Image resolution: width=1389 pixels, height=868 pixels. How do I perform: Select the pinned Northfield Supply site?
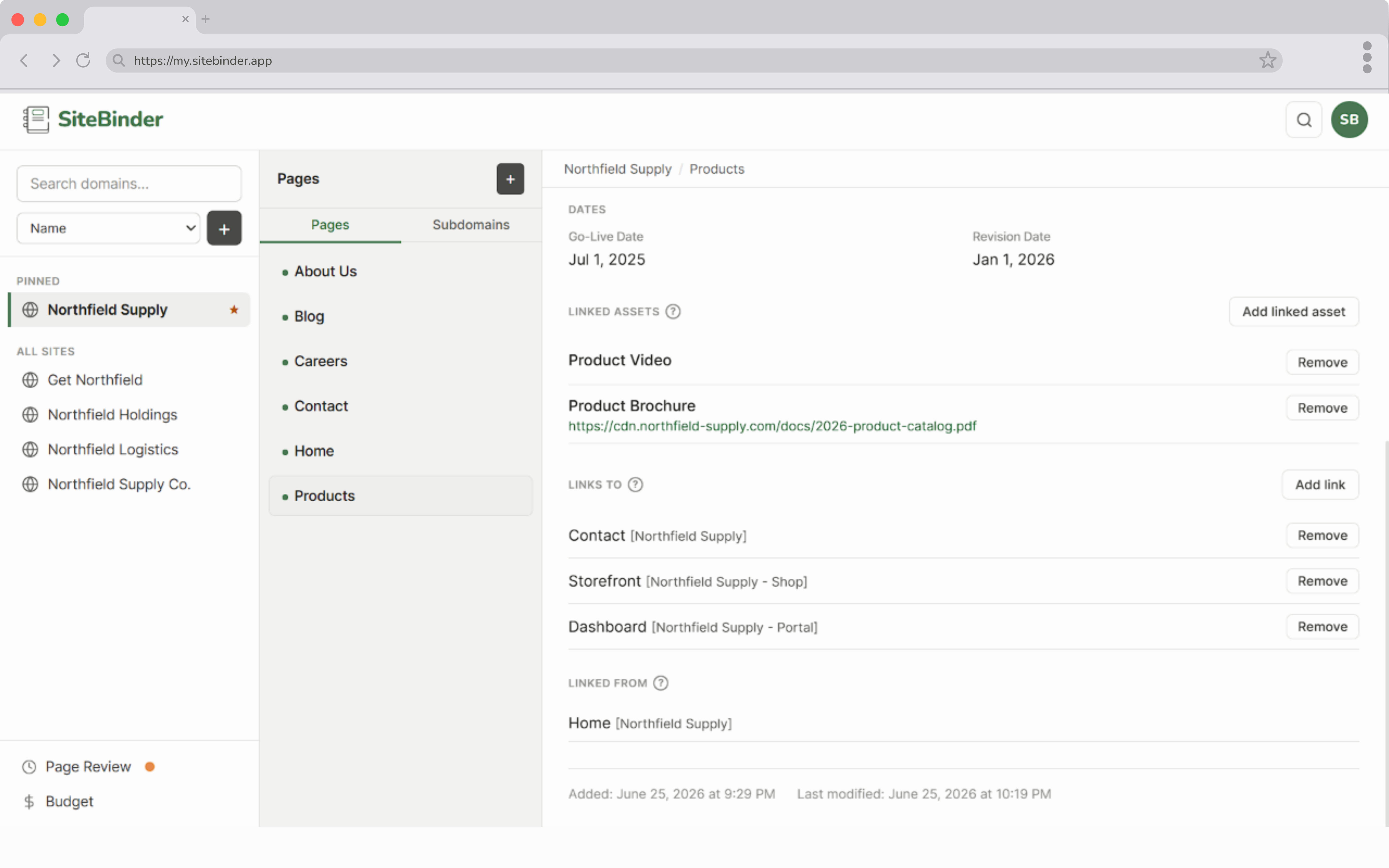(130, 310)
